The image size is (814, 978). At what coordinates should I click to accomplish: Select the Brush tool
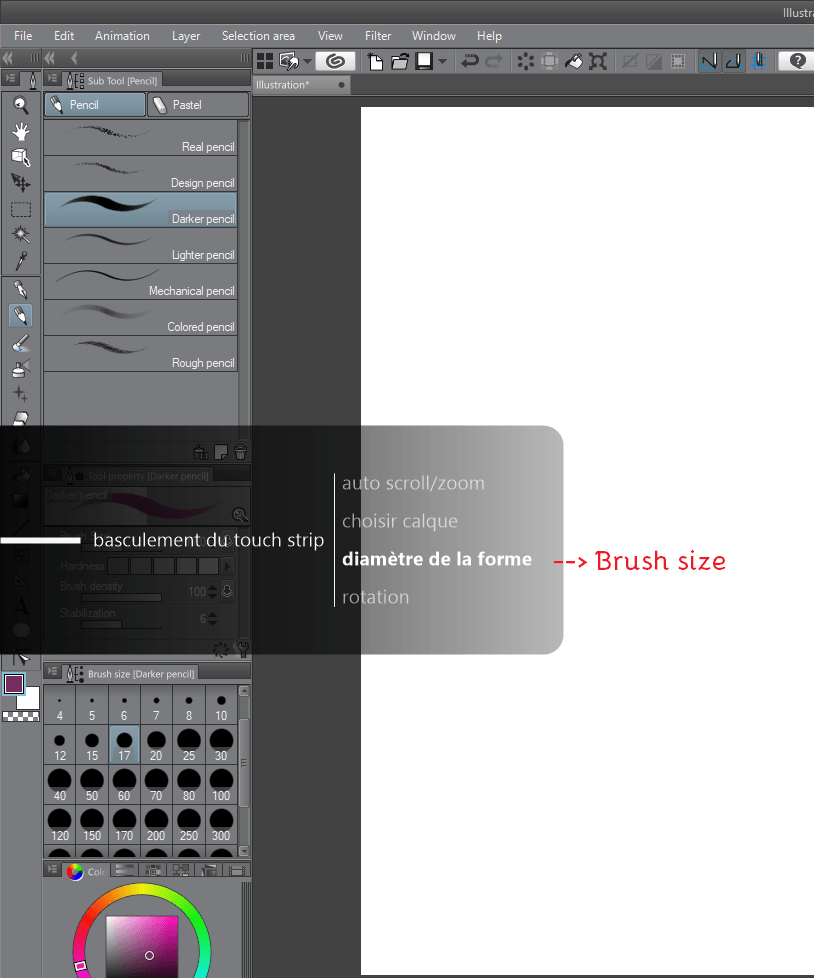coord(21,342)
